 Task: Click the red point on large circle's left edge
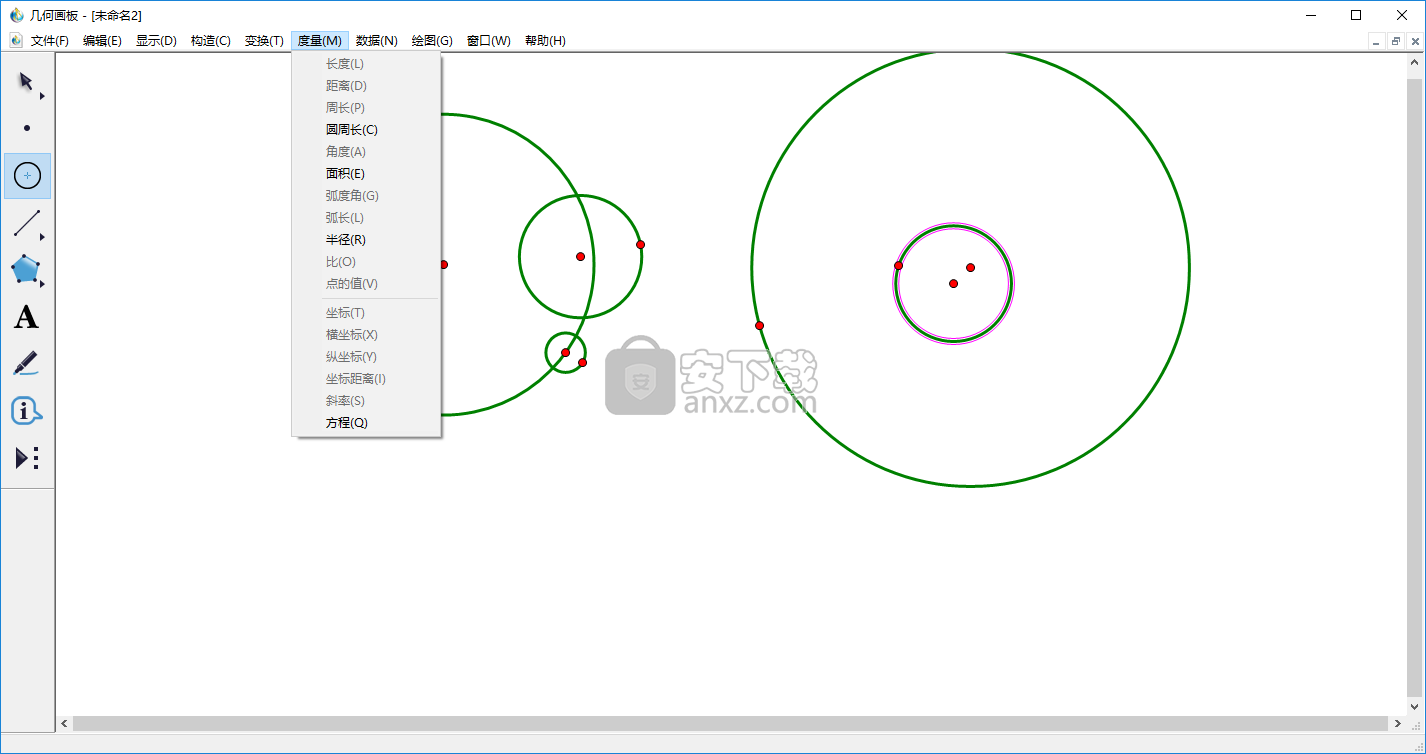pos(759,326)
